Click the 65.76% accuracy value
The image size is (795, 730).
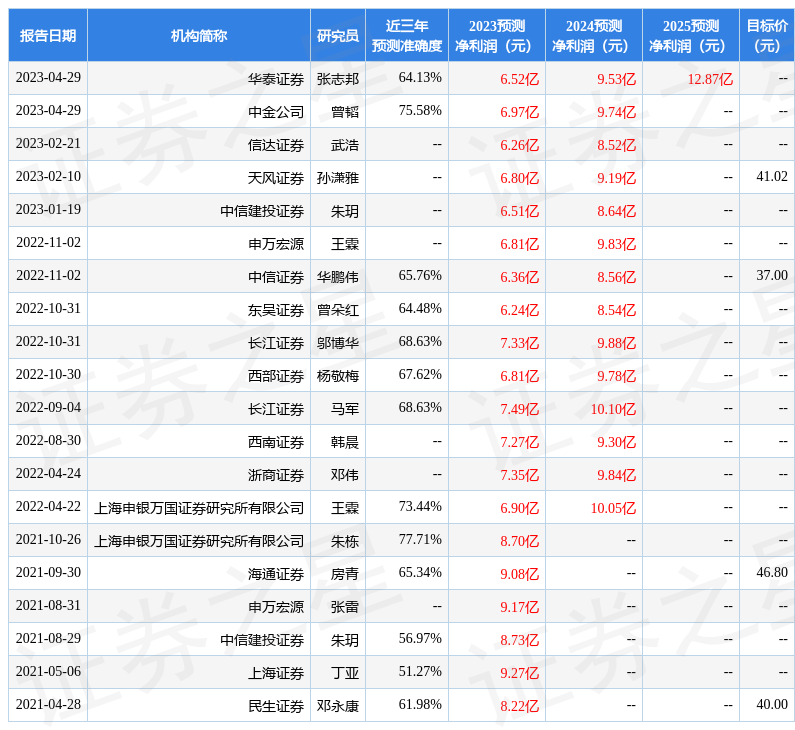[420, 275]
